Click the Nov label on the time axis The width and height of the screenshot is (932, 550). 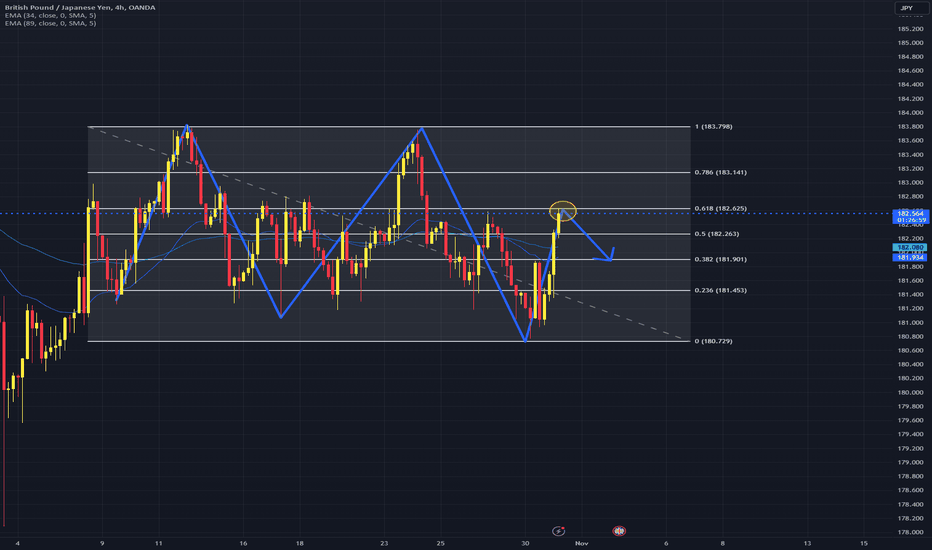tap(581, 543)
